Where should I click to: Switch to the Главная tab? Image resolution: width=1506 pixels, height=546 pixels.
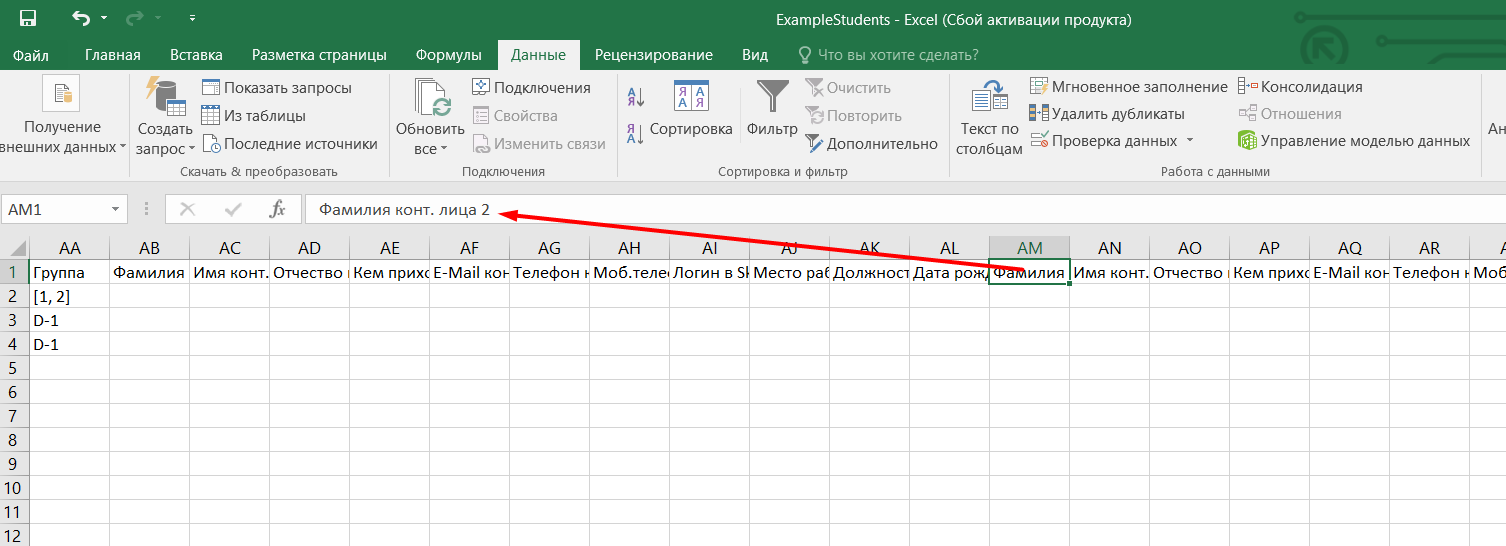[x=113, y=55]
